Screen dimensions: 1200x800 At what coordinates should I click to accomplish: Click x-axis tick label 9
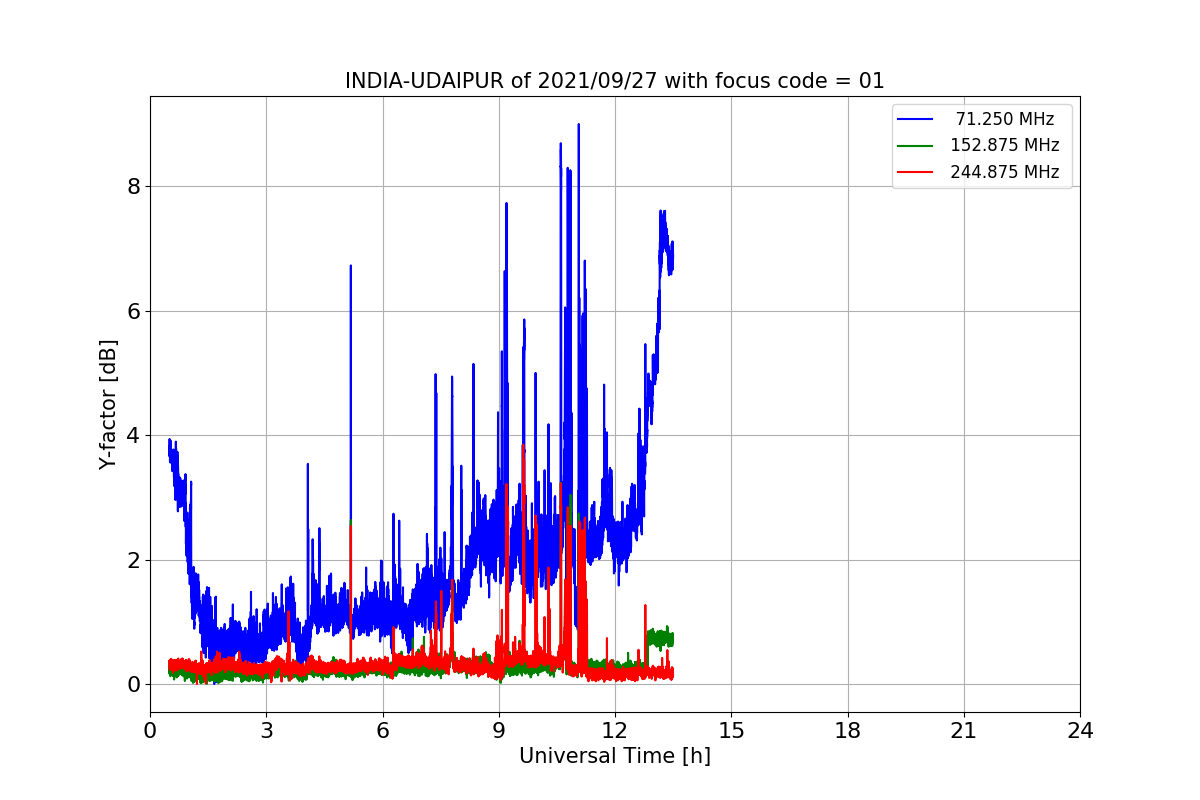pyautogui.click(x=499, y=730)
